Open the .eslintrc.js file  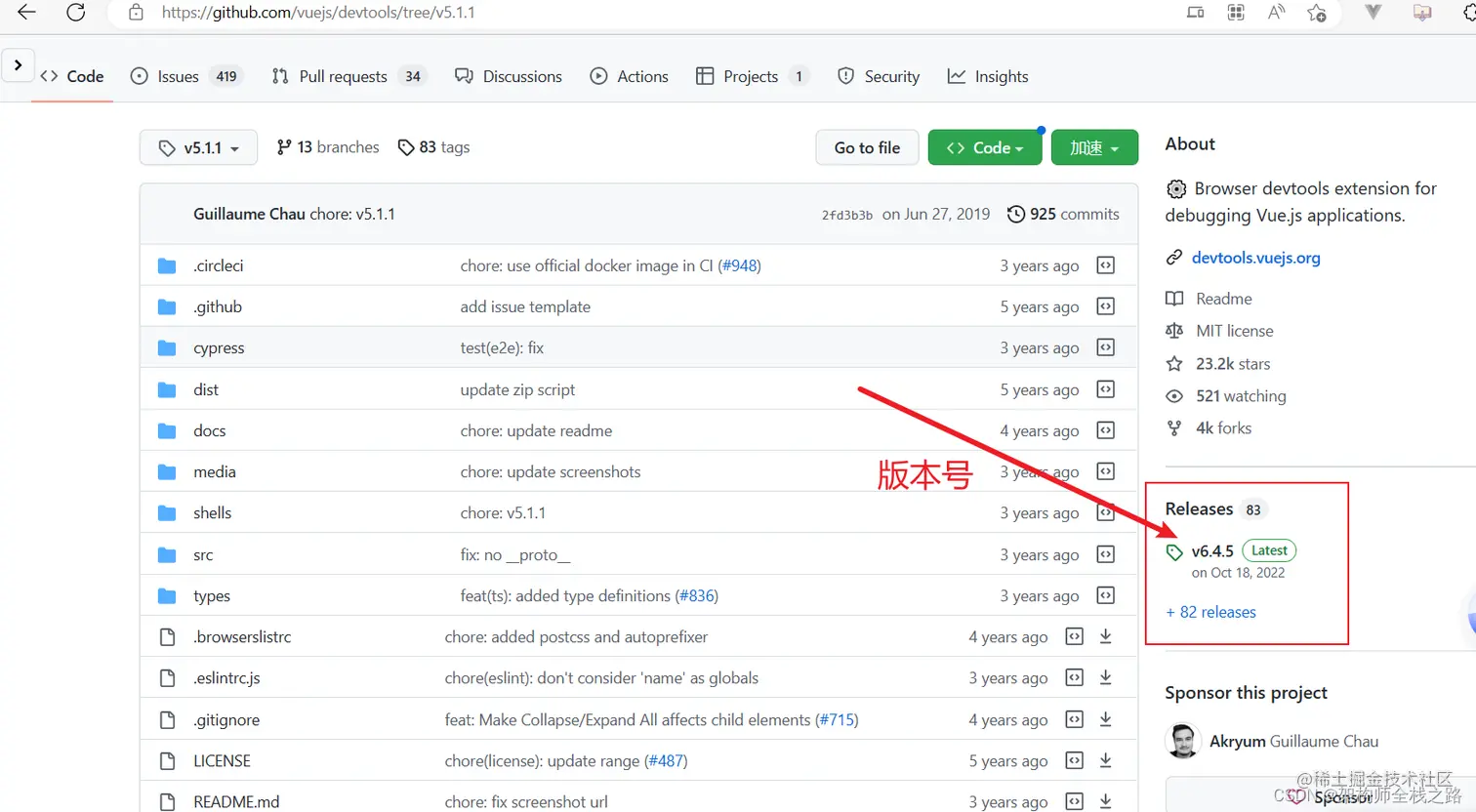coord(226,677)
